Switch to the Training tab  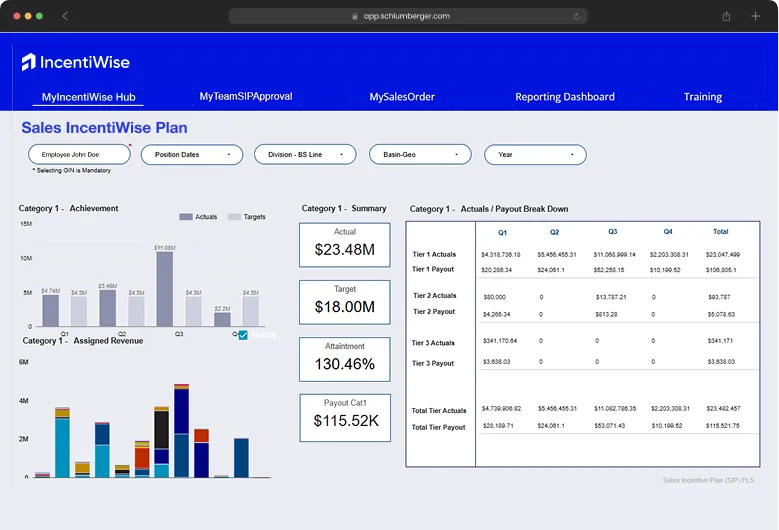[x=702, y=97]
